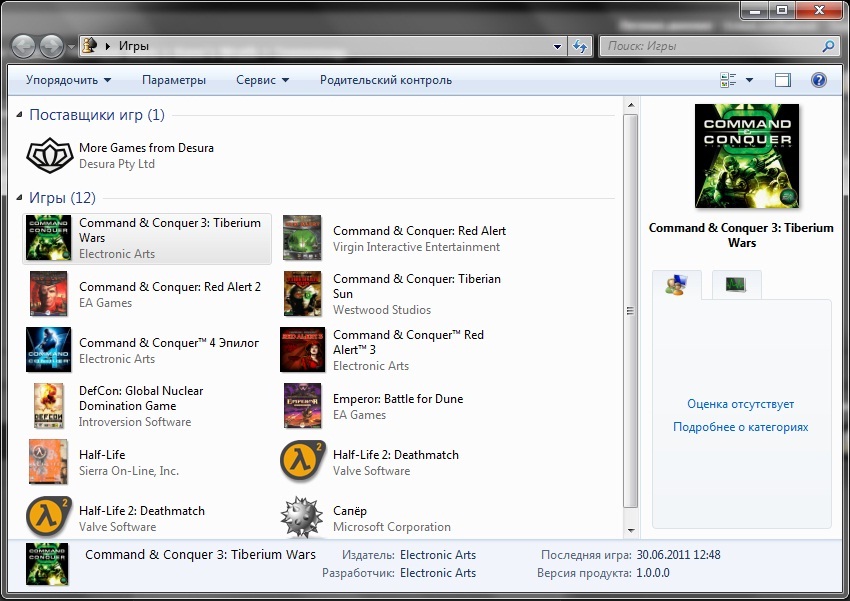
Task: Select the Red Alert 3 cover icon
Action: click(x=302, y=350)
